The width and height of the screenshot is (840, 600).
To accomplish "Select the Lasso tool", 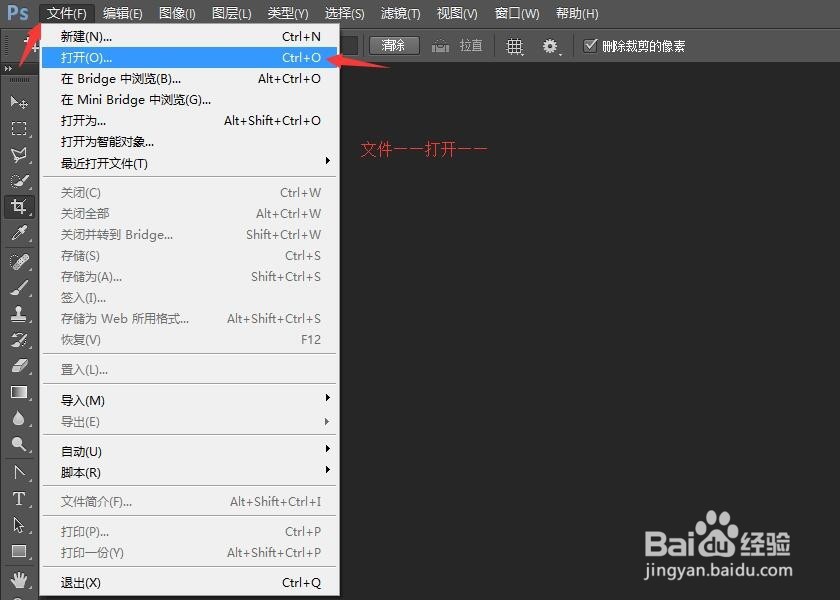I will point(20,155).
